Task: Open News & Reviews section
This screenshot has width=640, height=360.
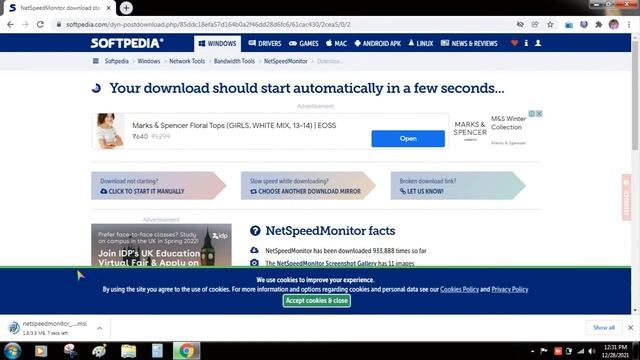Action: click(x=469, y=43)
